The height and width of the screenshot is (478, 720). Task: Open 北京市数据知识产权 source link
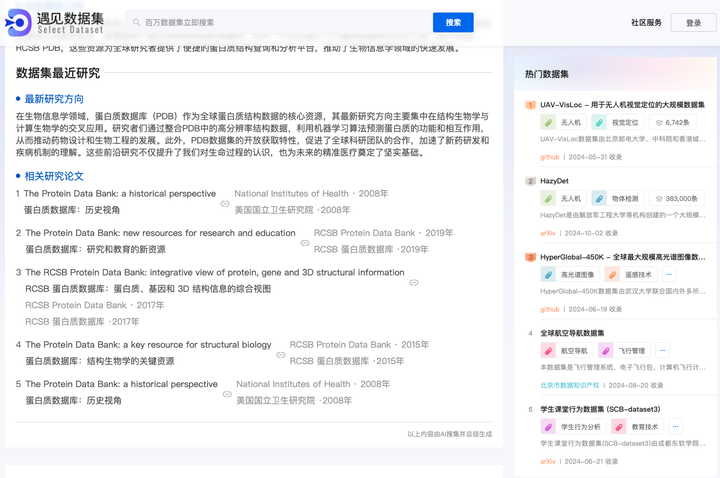click(570, 386)
